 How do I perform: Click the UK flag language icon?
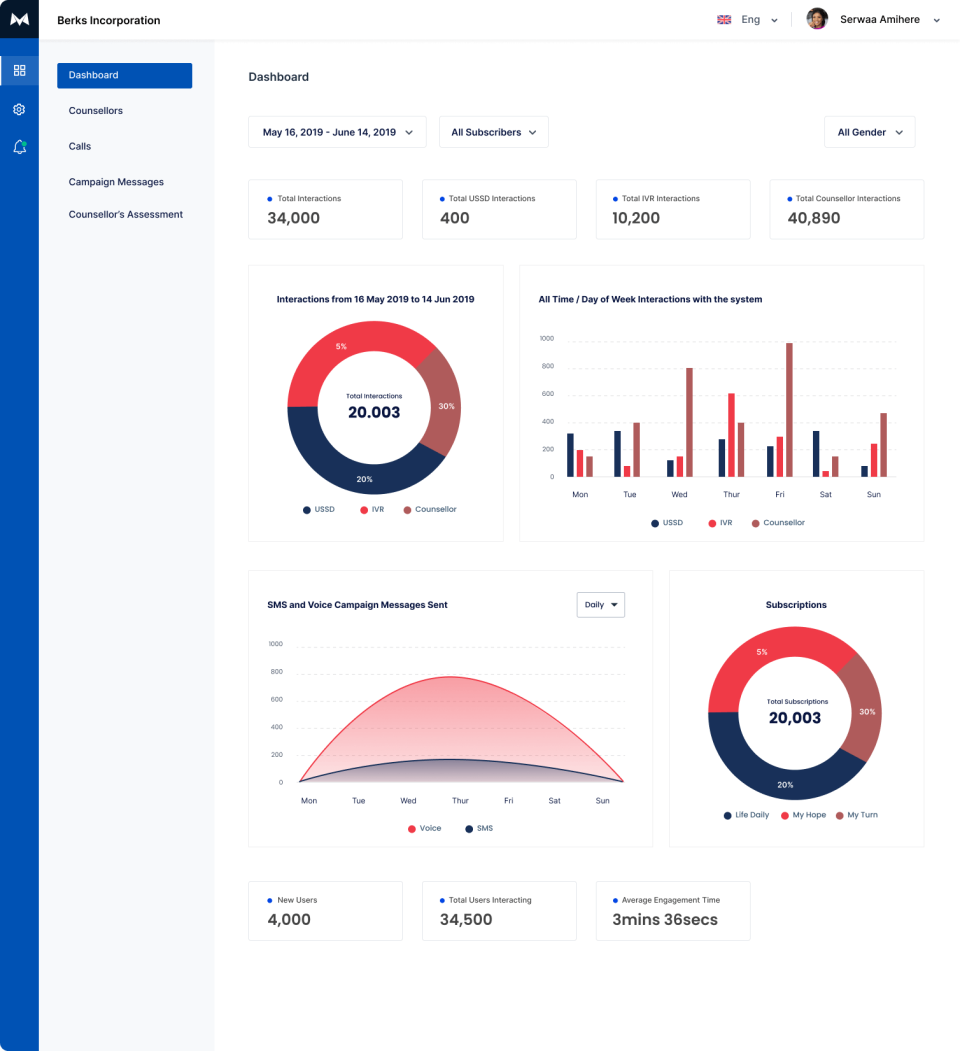point(723,18)
